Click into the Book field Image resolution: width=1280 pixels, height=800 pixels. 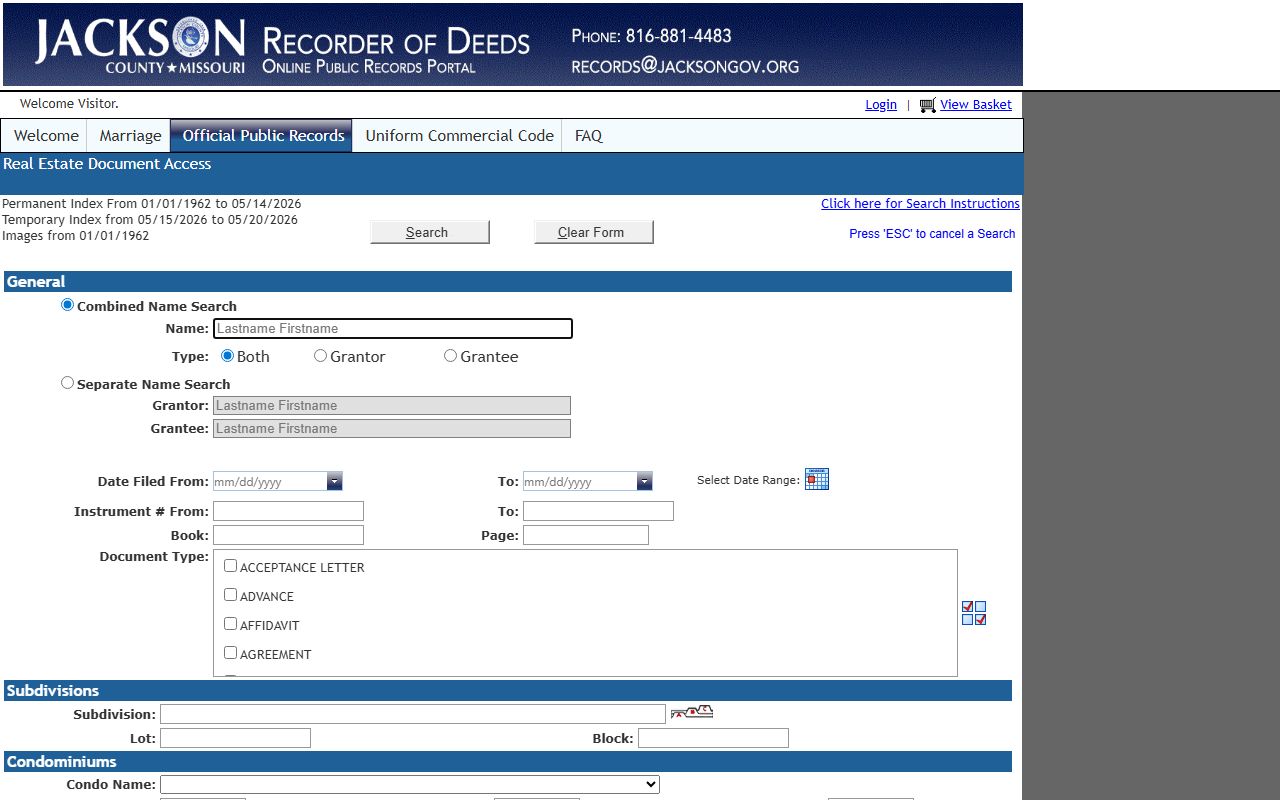(288, 535)
